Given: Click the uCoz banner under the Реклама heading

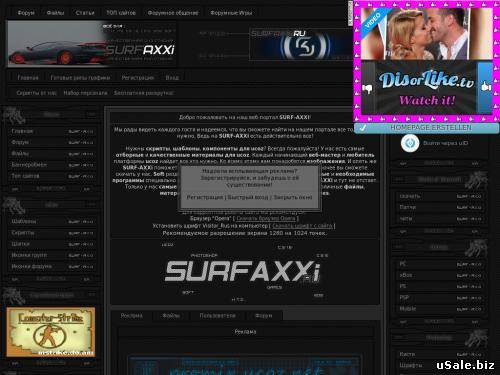Looking at the screenshot, I should click(x=245, y=366).
